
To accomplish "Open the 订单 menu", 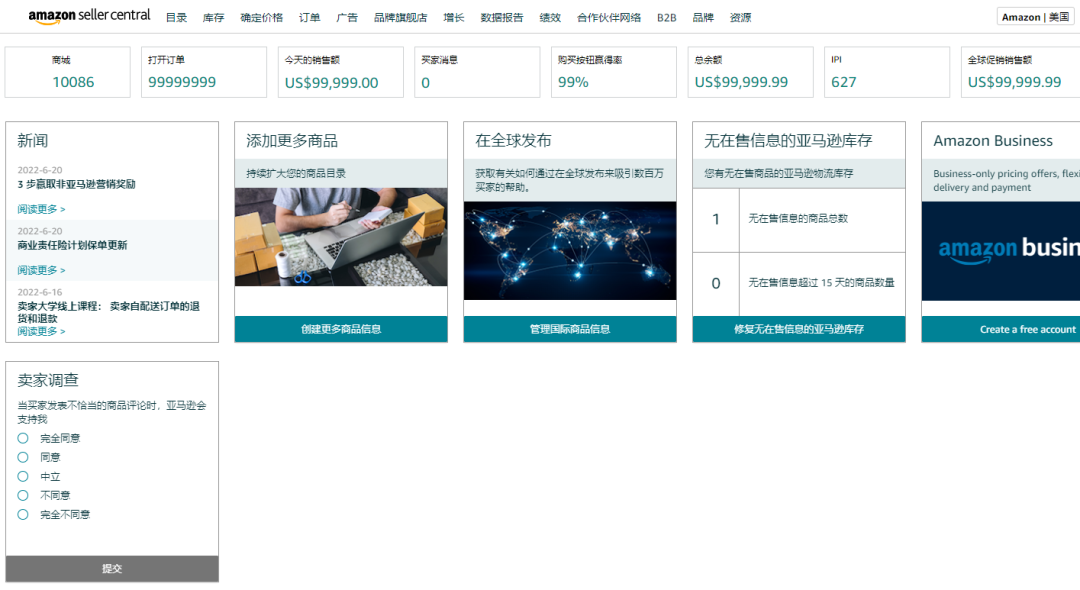I will tap(309, 18).
